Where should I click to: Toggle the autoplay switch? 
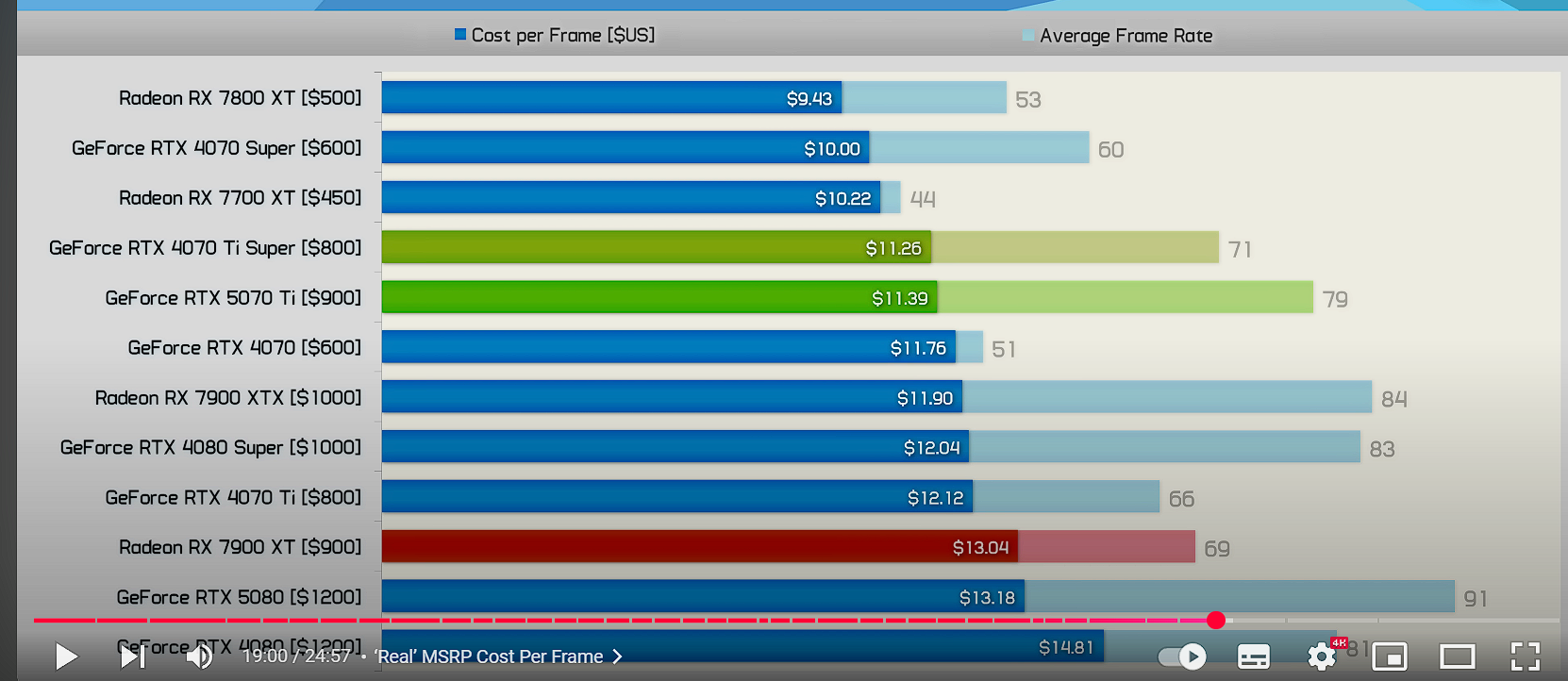coord(1181,656)
